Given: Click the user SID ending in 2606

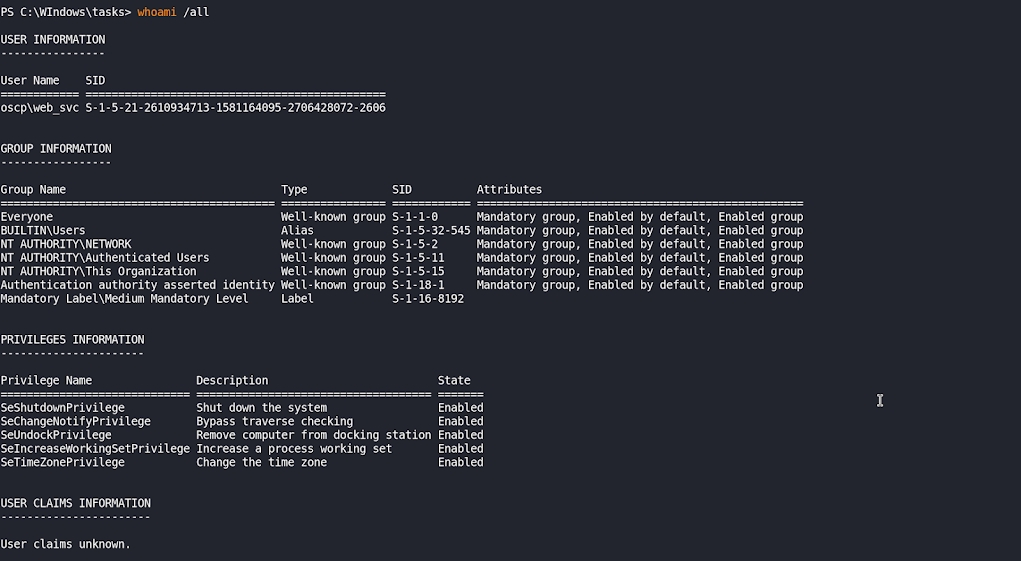Looking at the screenshot, I should pos(235,107).
